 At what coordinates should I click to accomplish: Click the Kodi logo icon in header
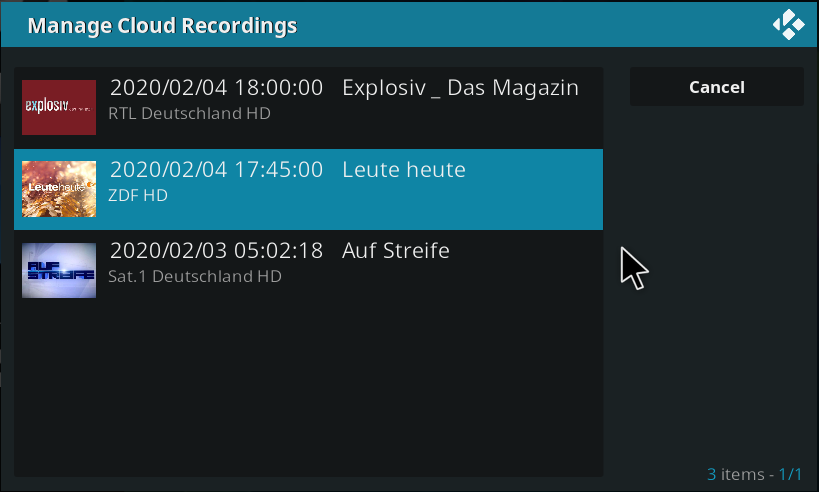(x=788, y=24)
